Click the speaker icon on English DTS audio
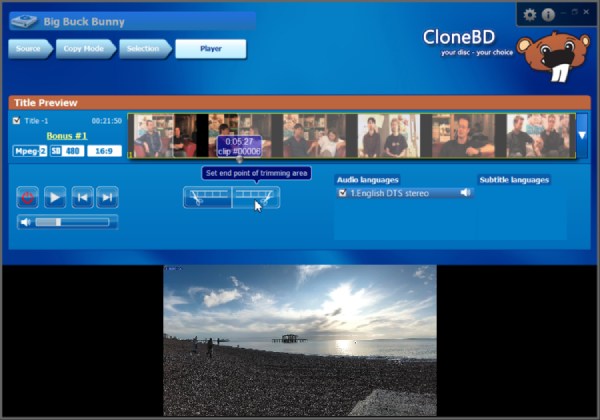Viewport: 600px width, 420px height. click(465, 193)
